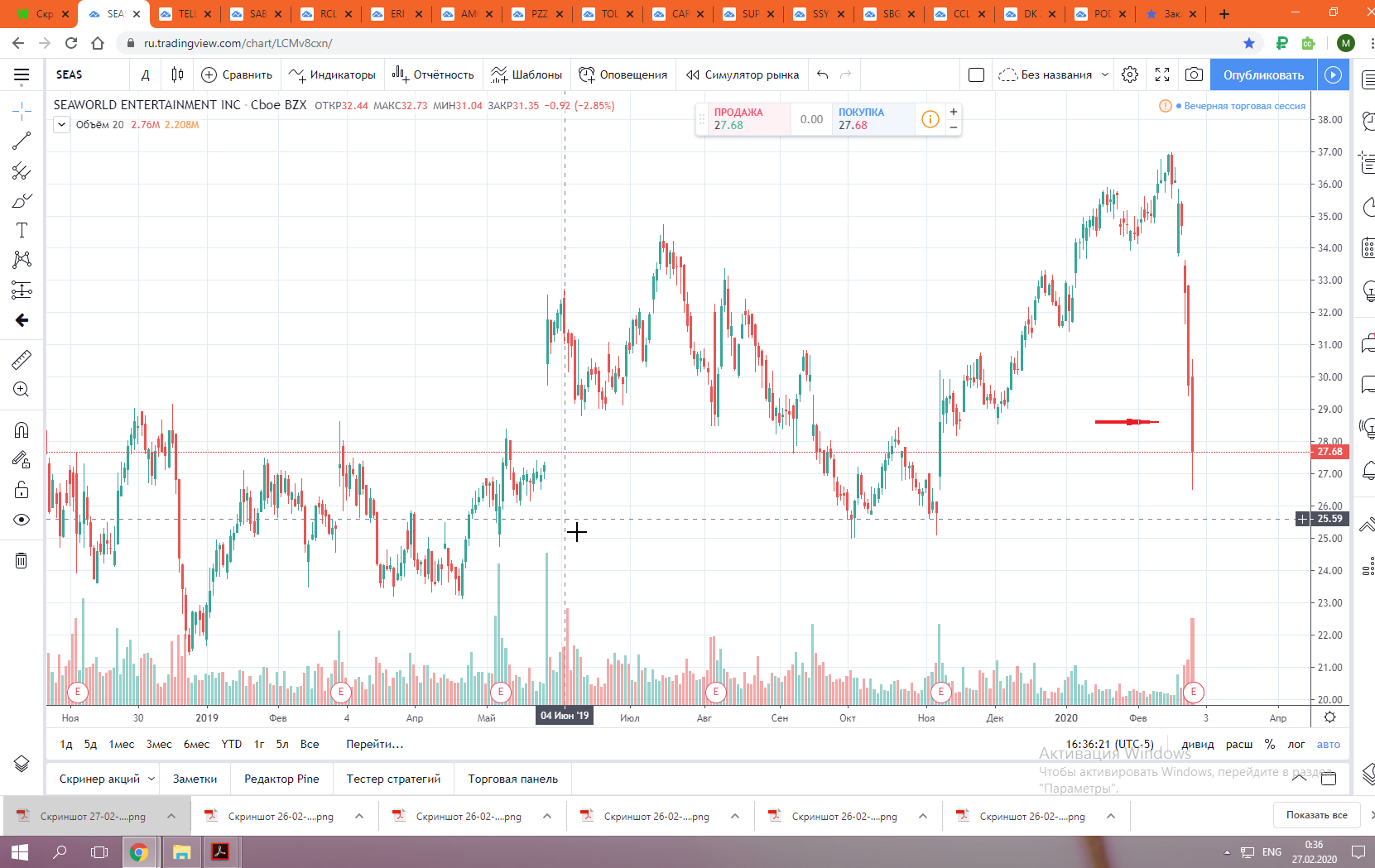The width and height of the screenshot is (1375, 868).
Task: Select the XABCD pattern tool
Action: tap(22, 260)
